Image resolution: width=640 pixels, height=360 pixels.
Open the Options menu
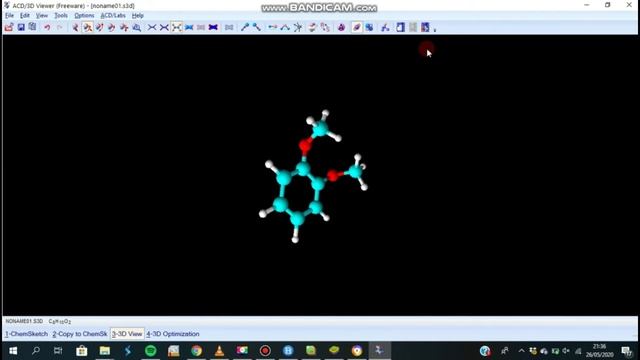point(84,16)
